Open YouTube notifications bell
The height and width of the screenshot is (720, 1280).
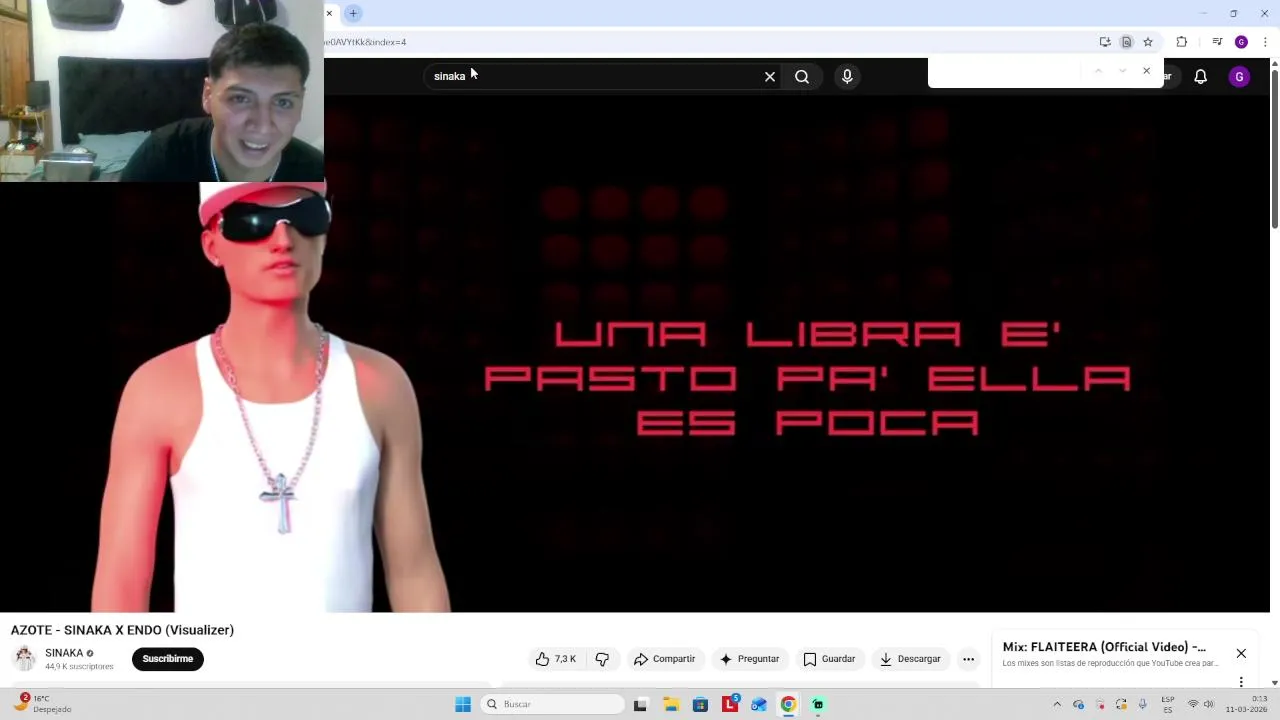pyautogui.click(x=1201, y=77)
